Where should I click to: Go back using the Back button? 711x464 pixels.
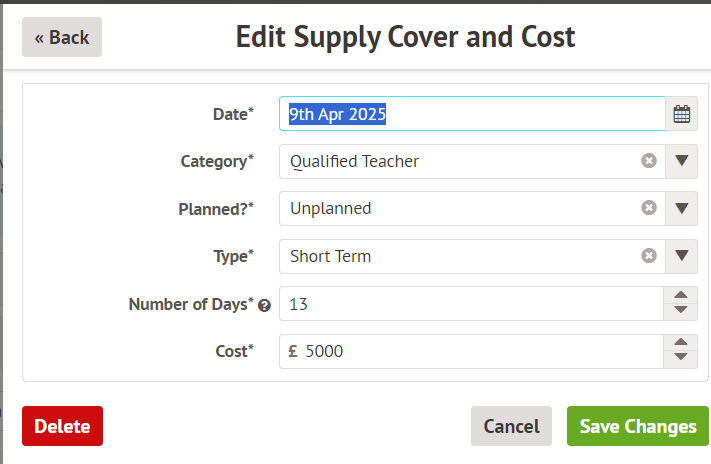[x=62, y=37]
